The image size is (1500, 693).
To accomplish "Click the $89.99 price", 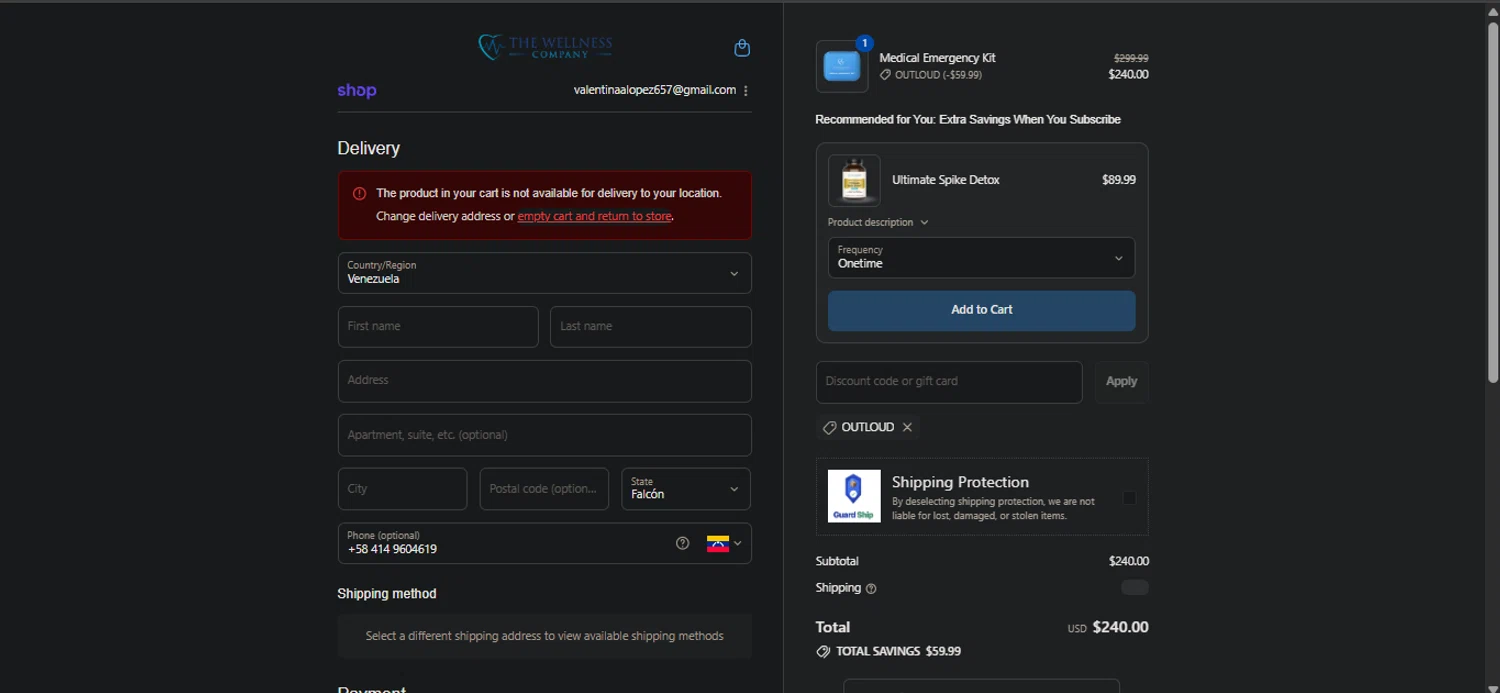I will pos(1118,180).
